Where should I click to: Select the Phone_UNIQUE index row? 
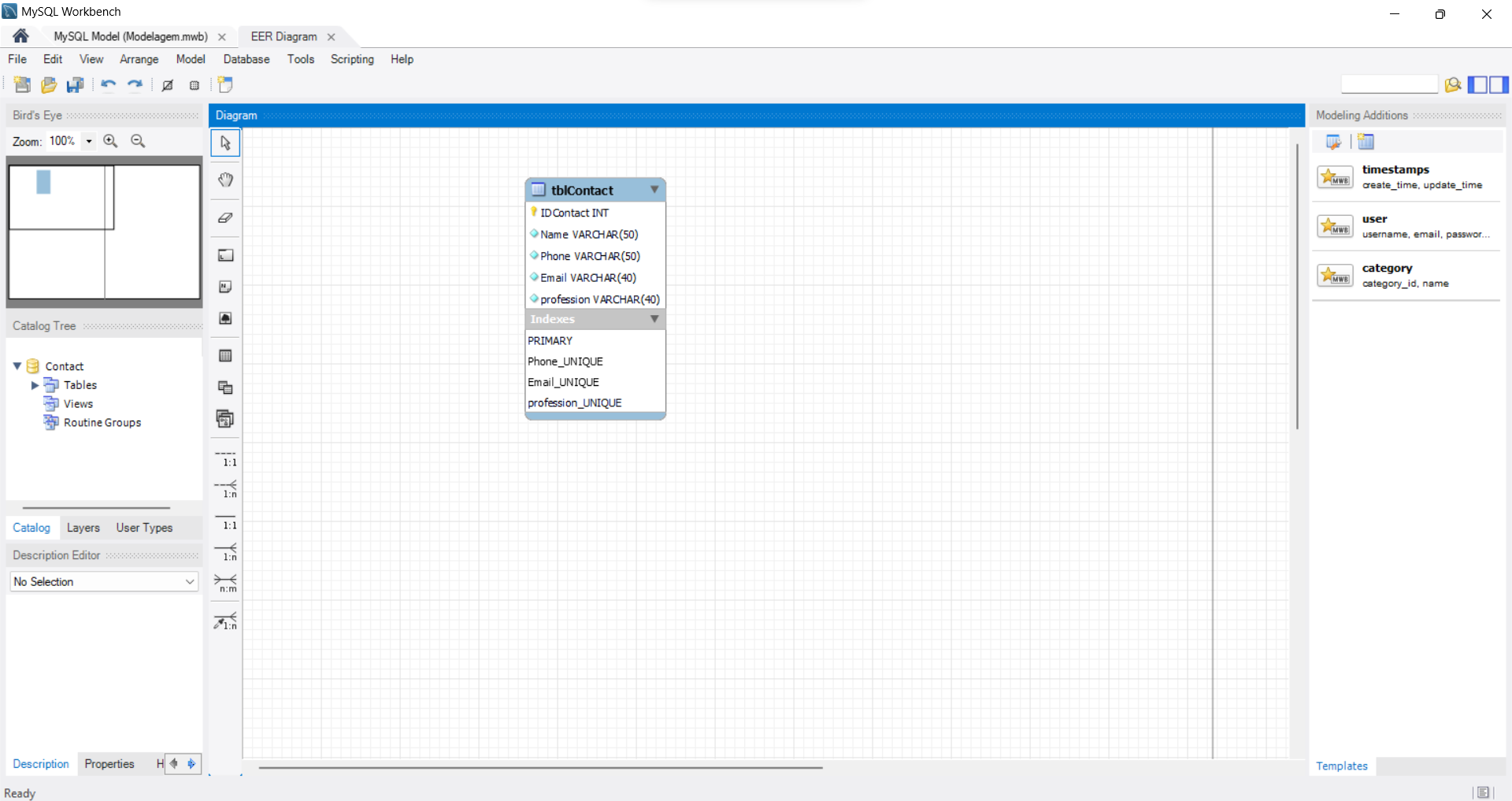(595, 362)
